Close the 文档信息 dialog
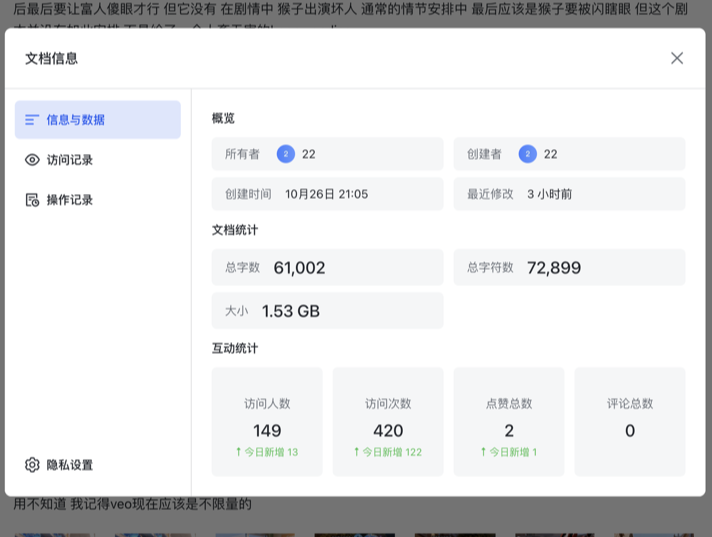This screenshot has height=537, width=712. [x=677, y=58]
